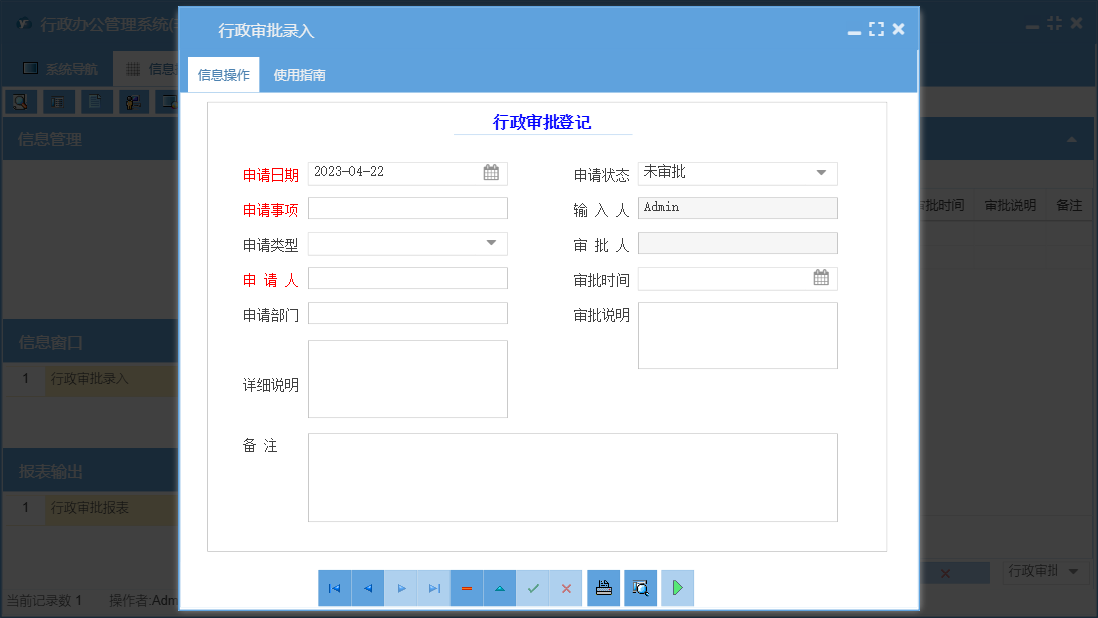The height and width of the screenshot is (618, 1098).
Task: Jump to the last record
Action: point(433,588)
